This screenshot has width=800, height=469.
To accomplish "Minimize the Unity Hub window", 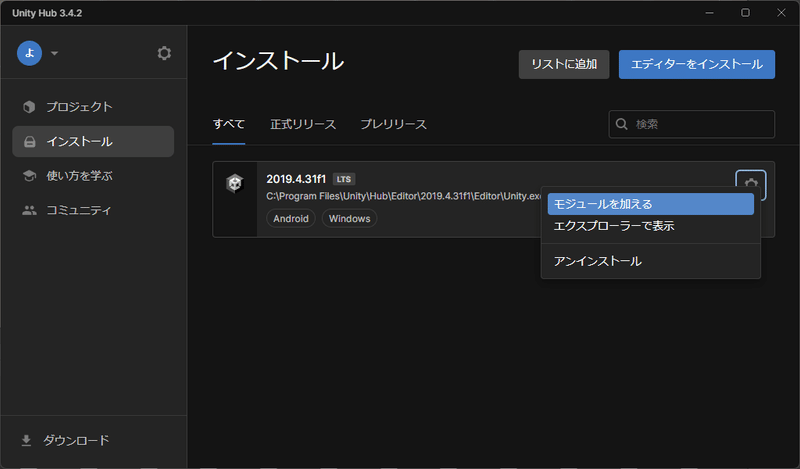I will pyautogui.click(x=709, y=13).
